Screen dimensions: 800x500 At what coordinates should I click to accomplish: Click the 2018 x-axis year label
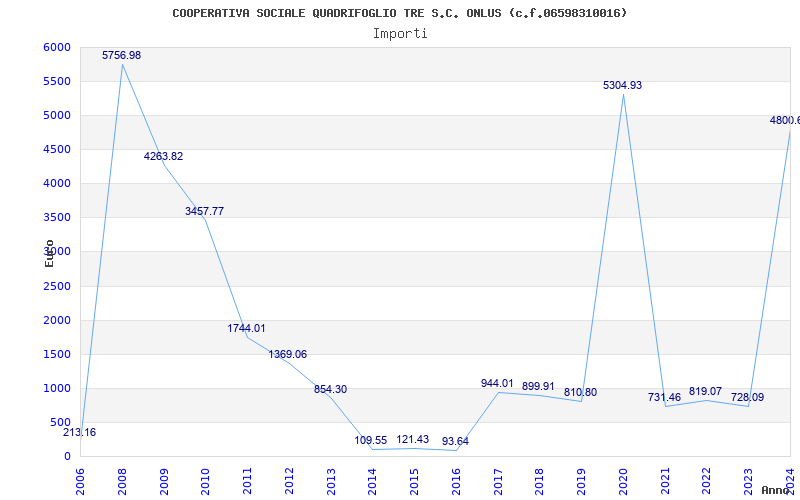coord(540,481)
